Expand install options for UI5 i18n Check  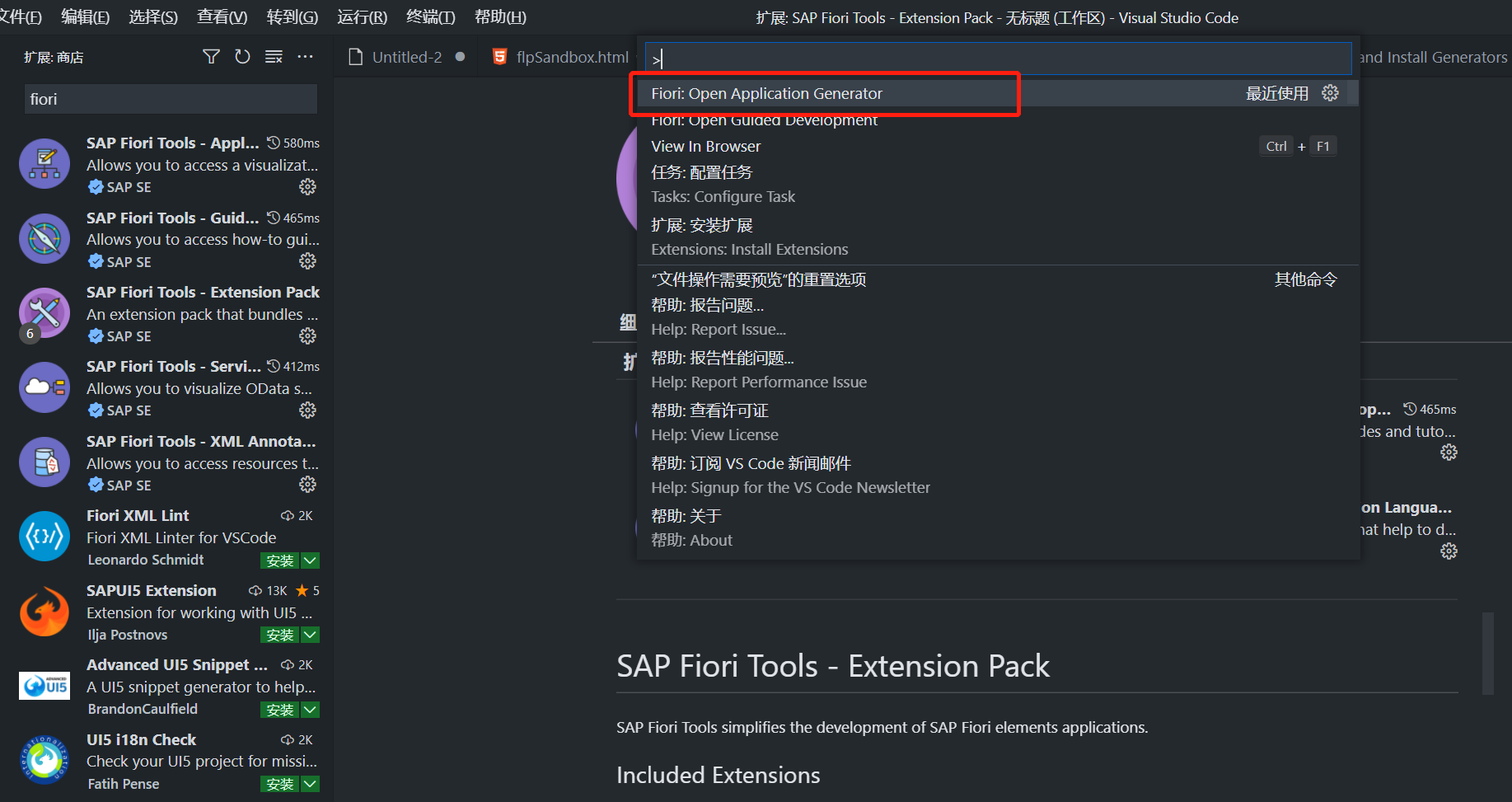tap(310, 784)
